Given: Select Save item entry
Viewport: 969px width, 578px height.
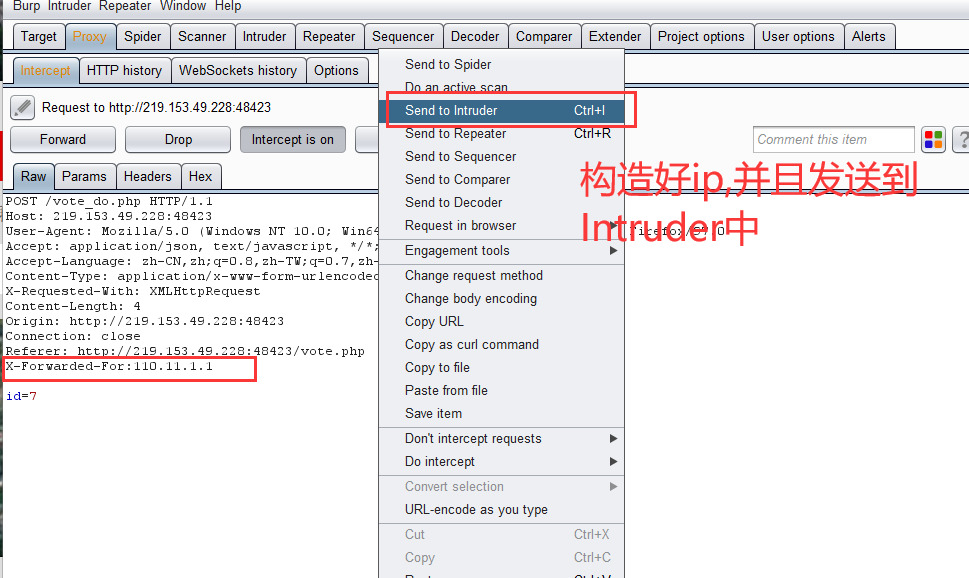Looking at the screenshot, I should (x=501, y=413).
